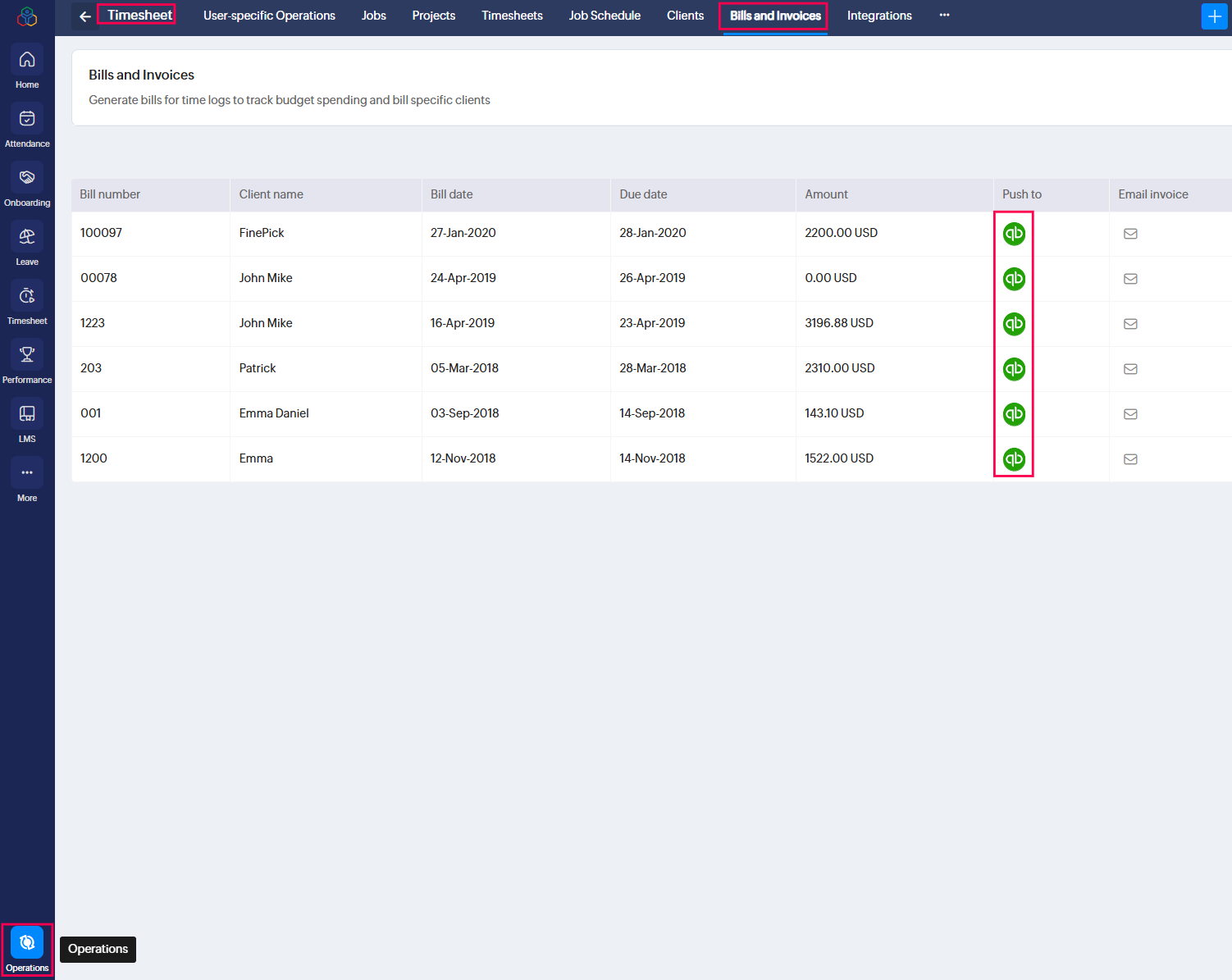This screenshot has height=980, width=1232.
Task: Click the Timesheet title in header
Action: [x=139, y=15]
